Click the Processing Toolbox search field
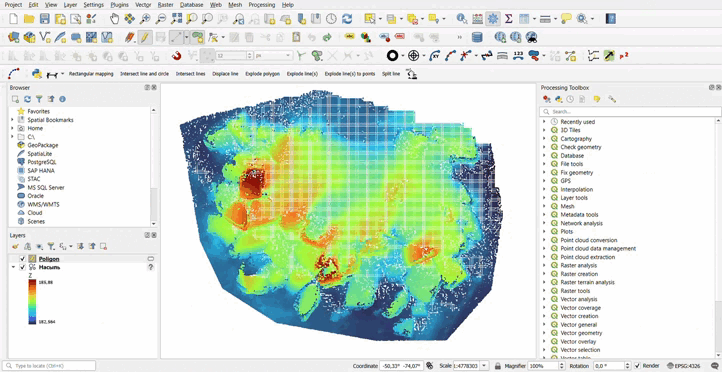The image size is (722, 372). (630, 111)
